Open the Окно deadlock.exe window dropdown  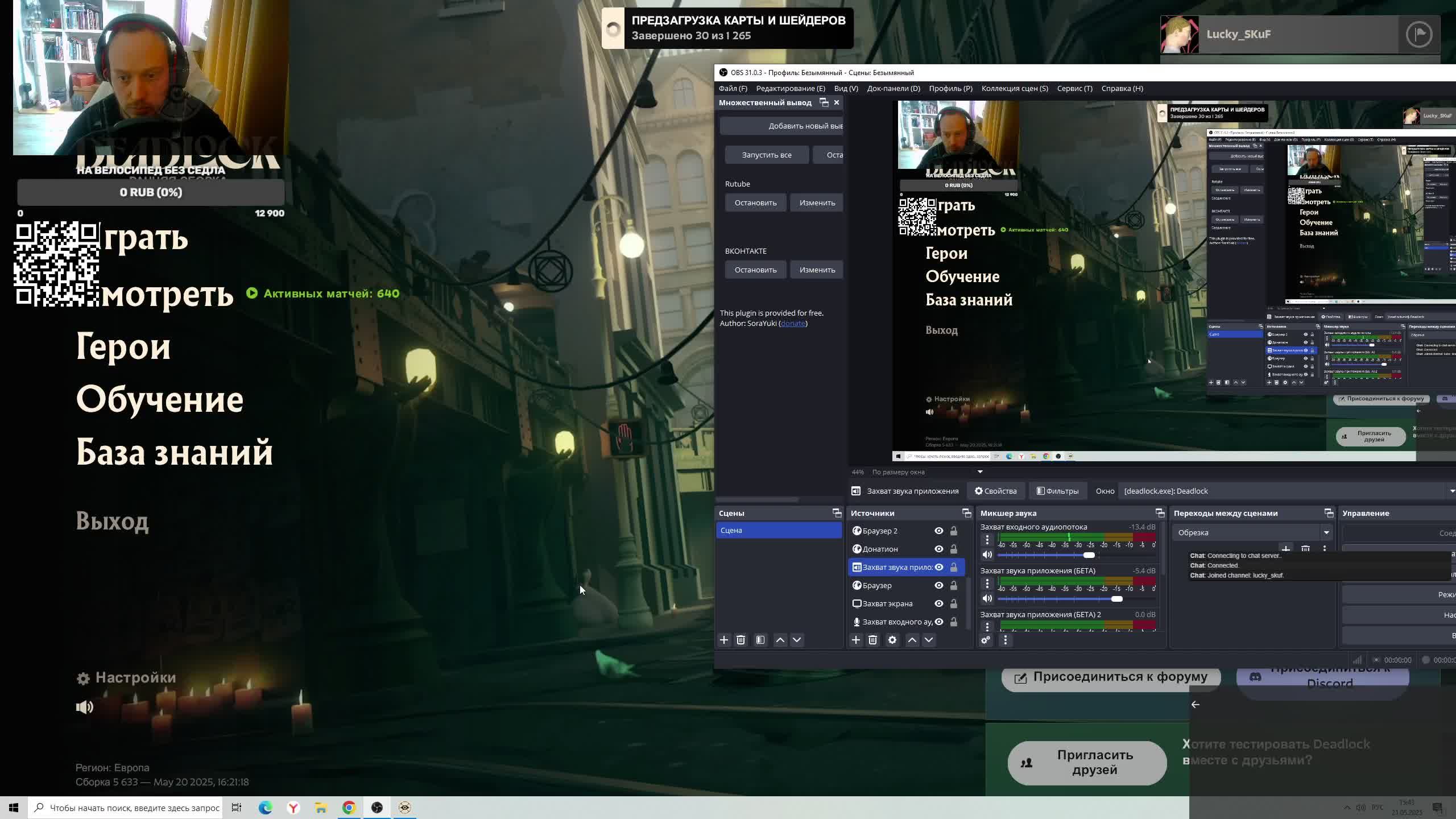point(1287,491)
